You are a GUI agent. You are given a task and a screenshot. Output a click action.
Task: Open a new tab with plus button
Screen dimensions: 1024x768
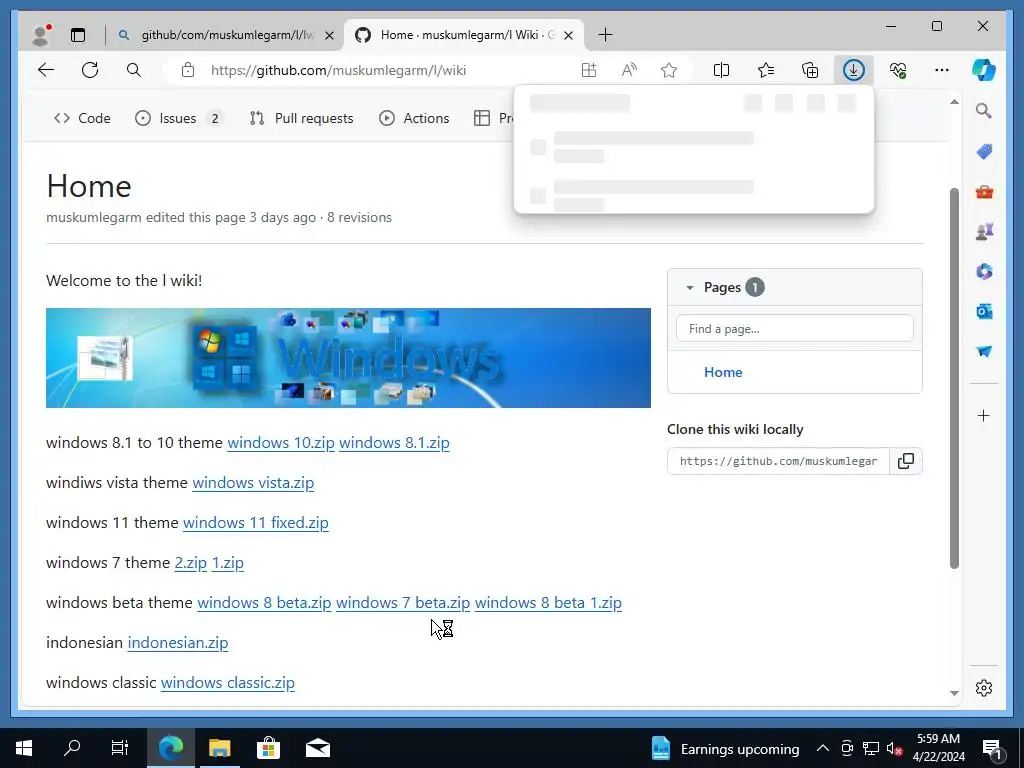(x=605, y=35)
